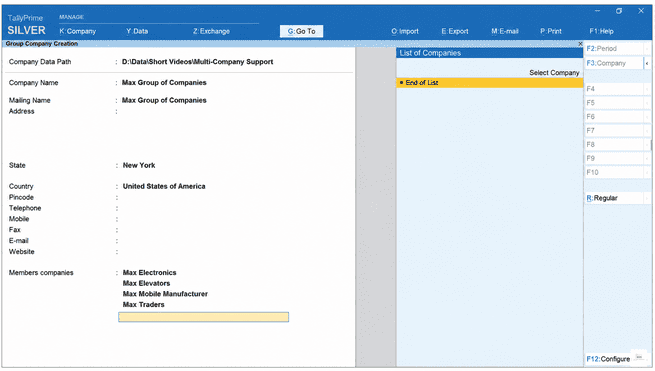The height and width of the screenshot is (371, 655).
Task: Open the E: Export menu
Action: (455, 31)
